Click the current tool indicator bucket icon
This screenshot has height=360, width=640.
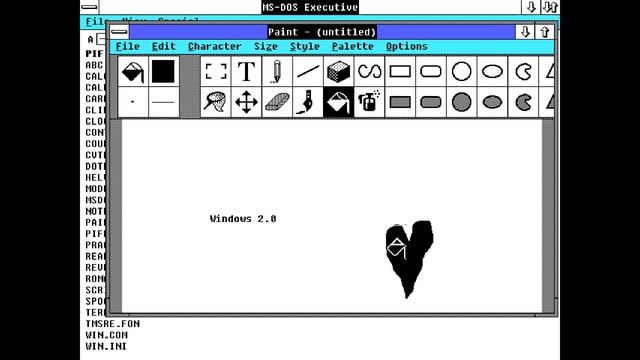pyautogui.click(x=133, y=71)
